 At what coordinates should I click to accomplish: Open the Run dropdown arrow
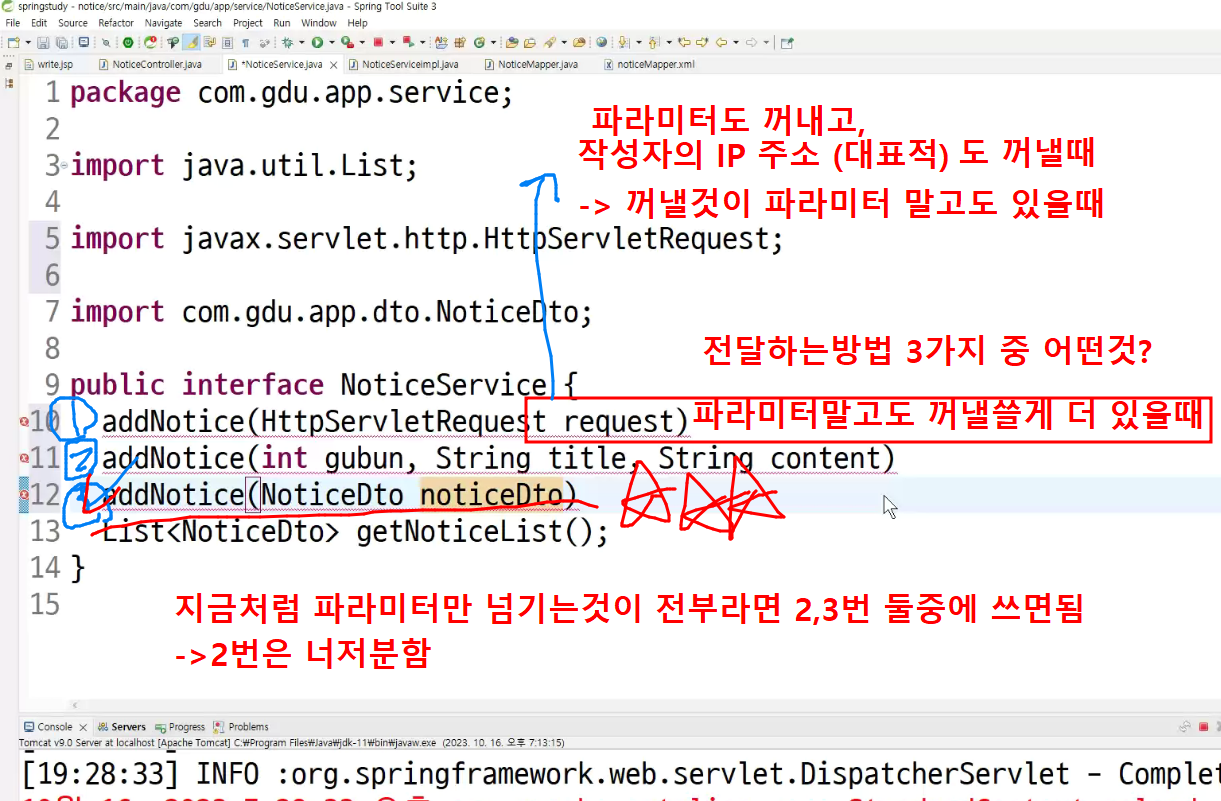coord(332,43)
